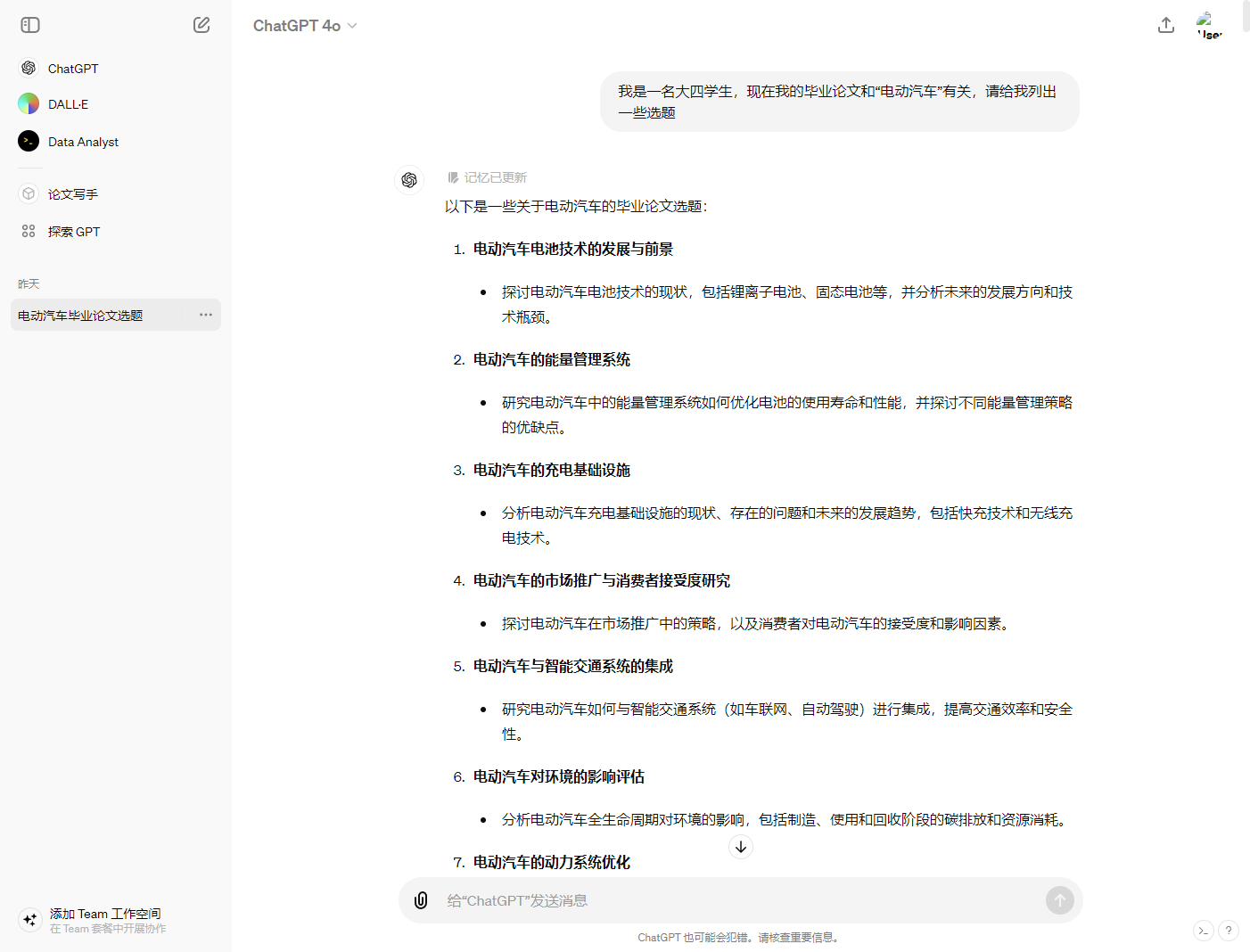Expand the ChatGPT 4o model selector
1250x952 pixels.
coord(305,26)
